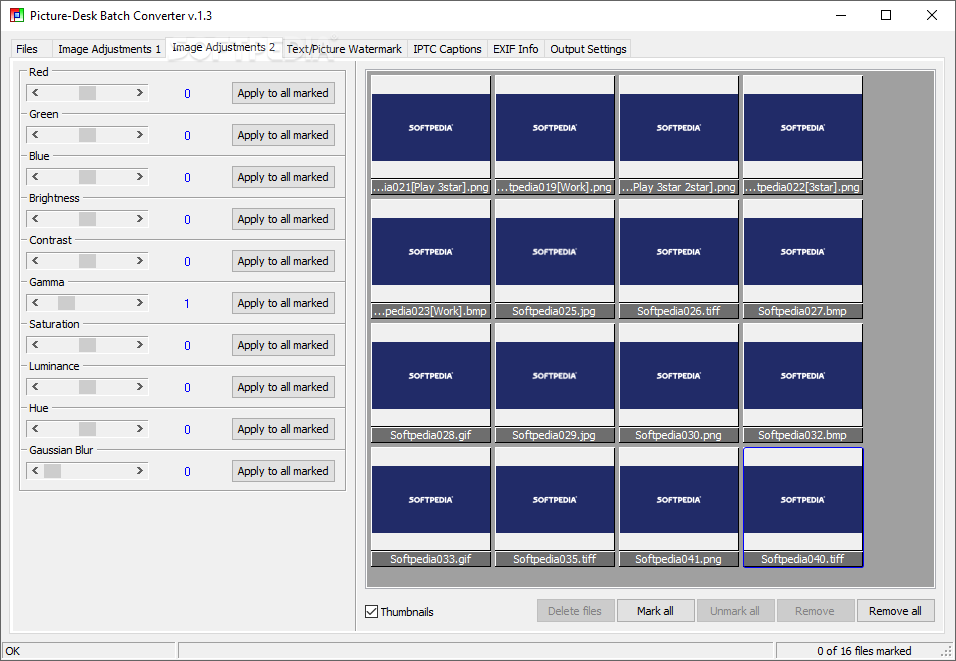This screenshot has width=956, height=661.
Task: Apply Blue value to all marked
Action: (x=283, y=177)
